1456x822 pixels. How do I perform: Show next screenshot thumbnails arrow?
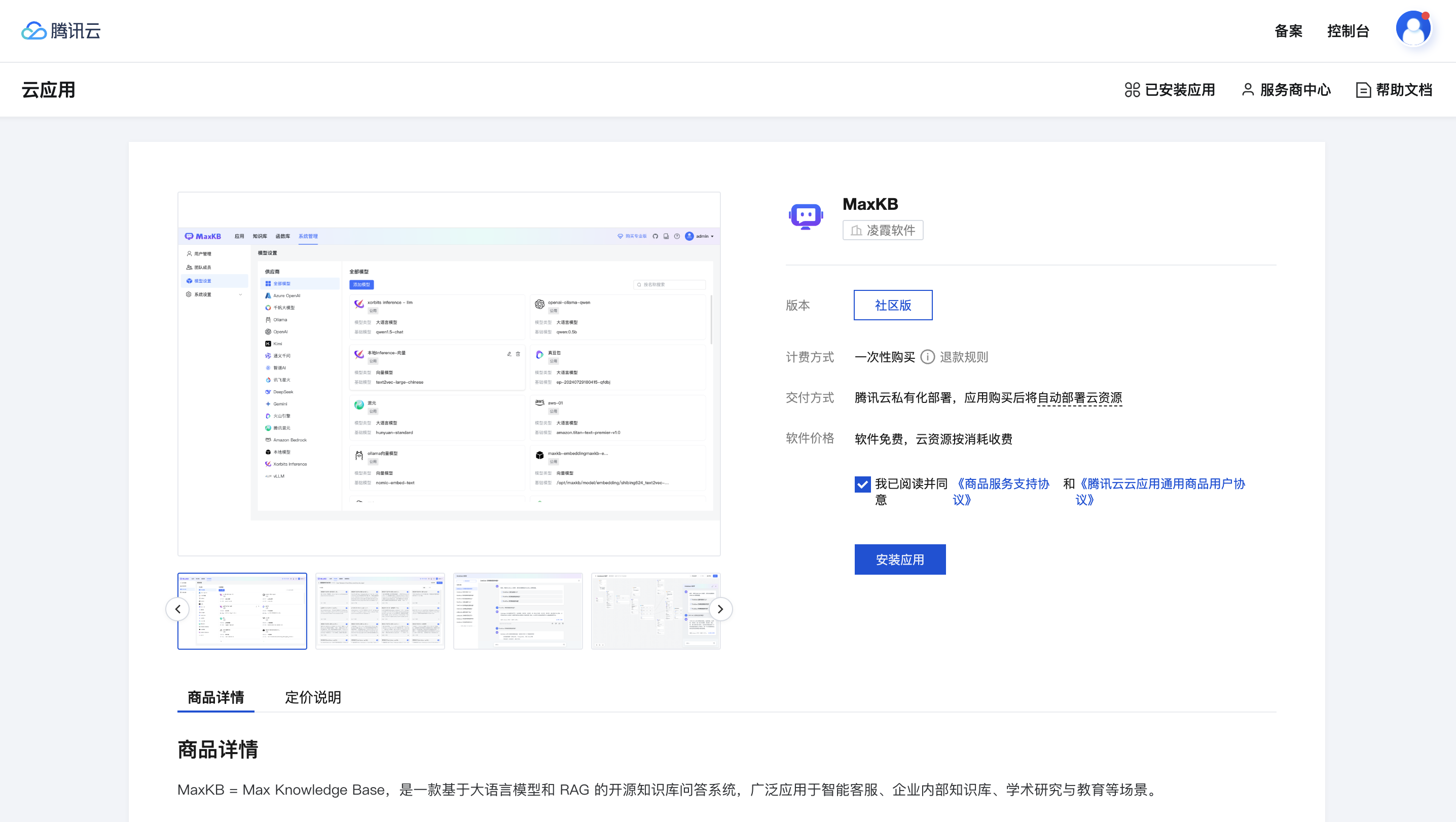point(720,609)
